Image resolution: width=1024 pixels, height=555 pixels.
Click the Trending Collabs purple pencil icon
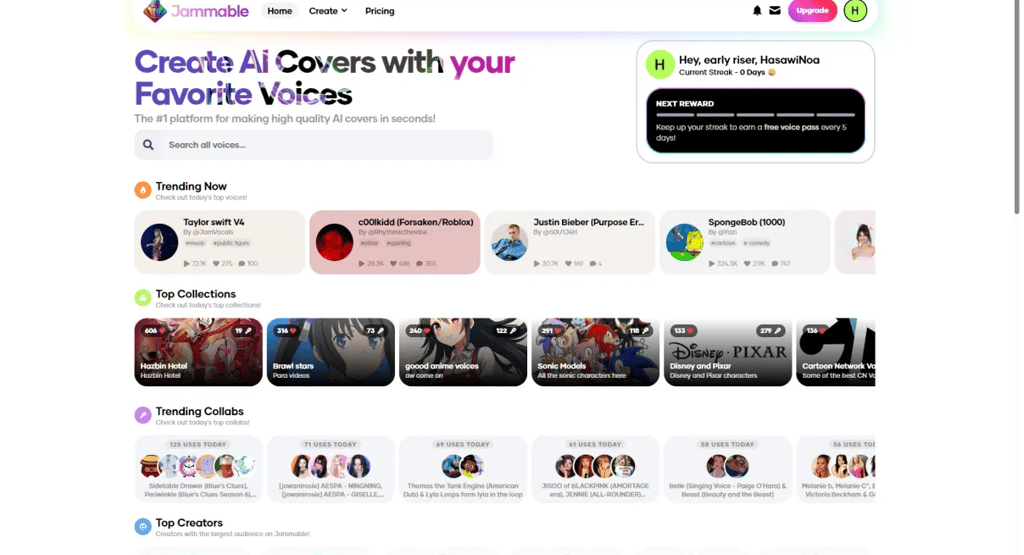coord(142,415)
